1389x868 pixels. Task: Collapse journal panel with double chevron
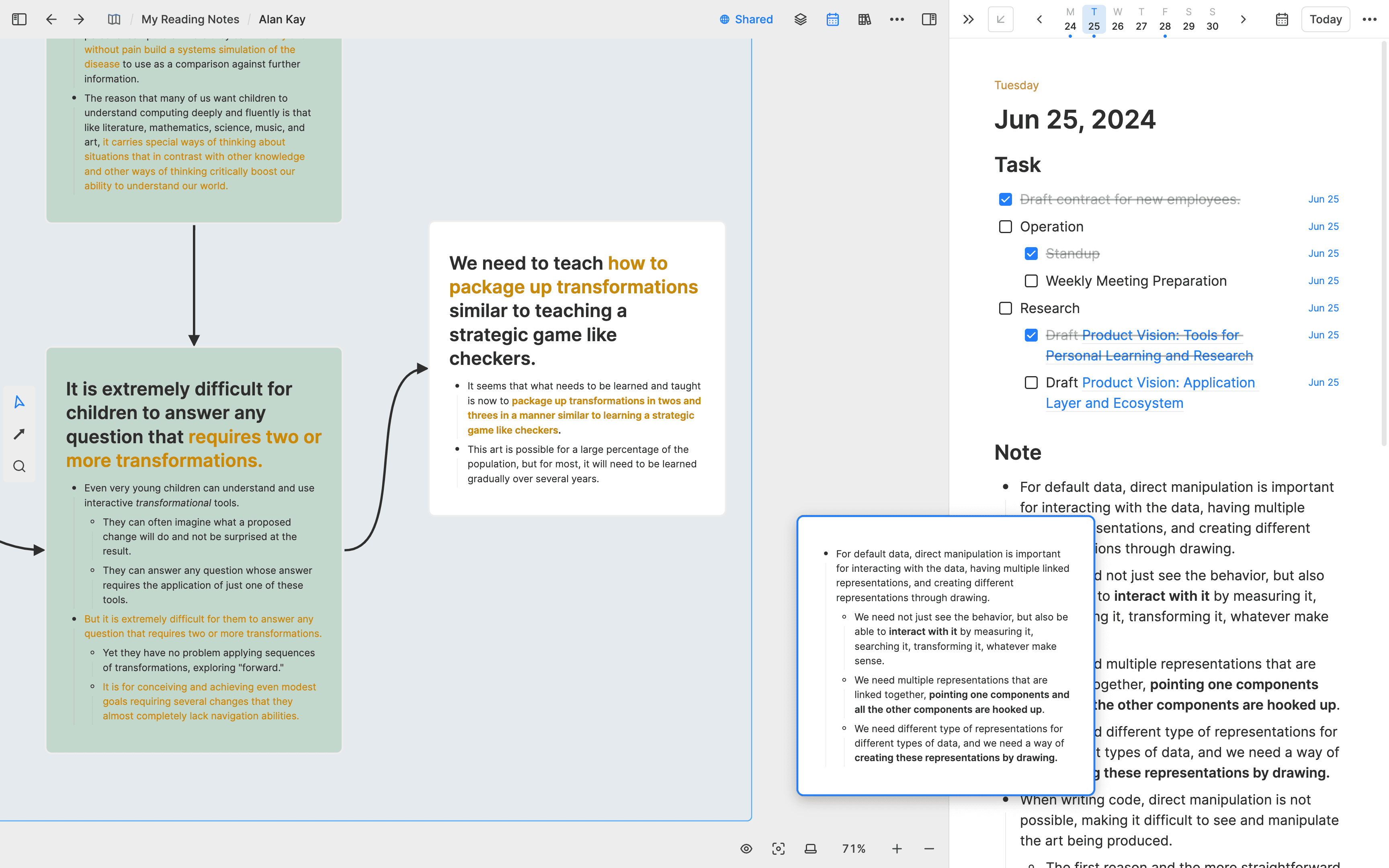coord(968,19)
